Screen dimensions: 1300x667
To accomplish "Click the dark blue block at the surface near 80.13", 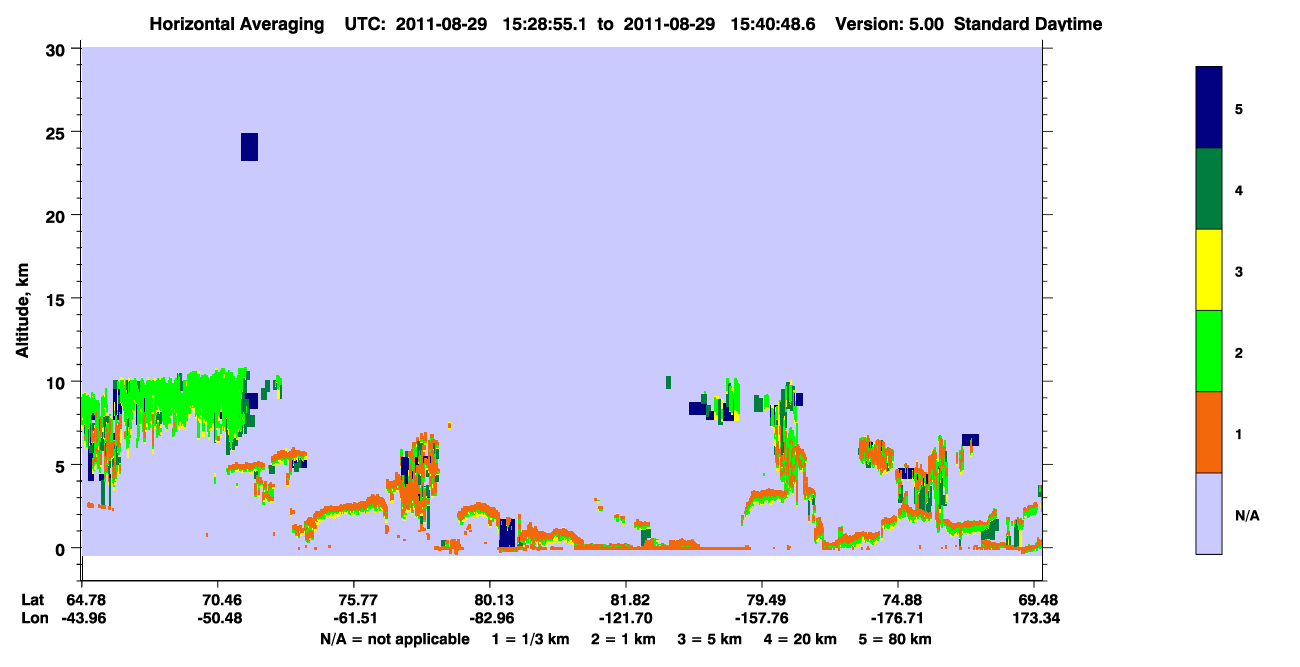I will tap(507, 532).
